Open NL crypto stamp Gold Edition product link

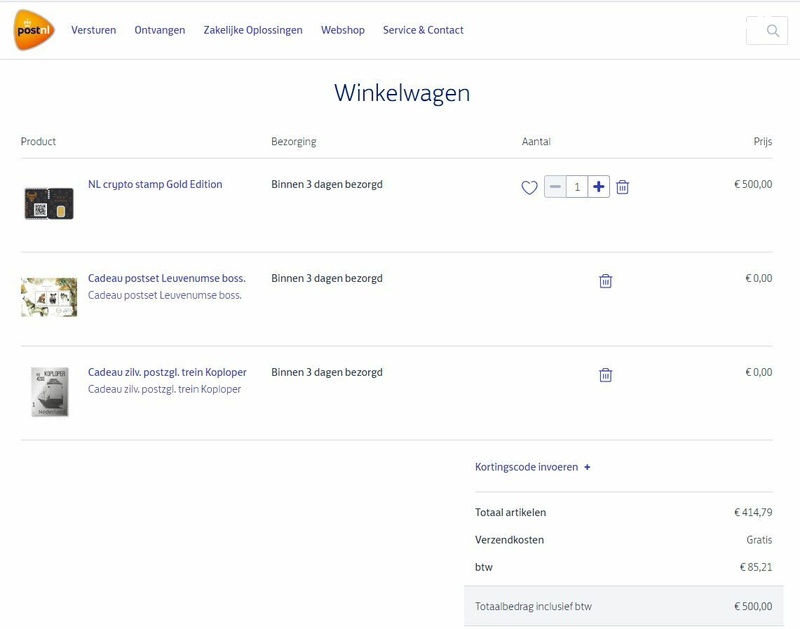click(x=153, y=184)
